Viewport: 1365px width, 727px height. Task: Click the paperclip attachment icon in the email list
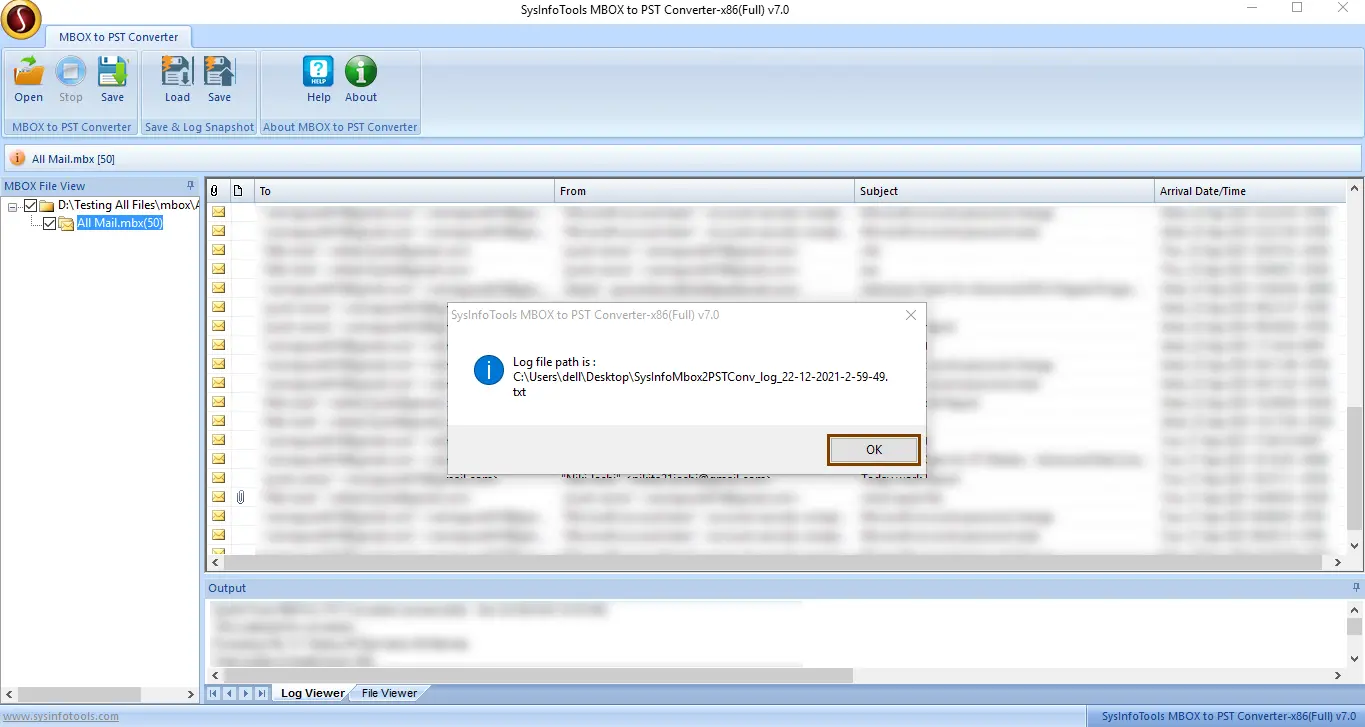pyautogui.click(x=241, y=497)
